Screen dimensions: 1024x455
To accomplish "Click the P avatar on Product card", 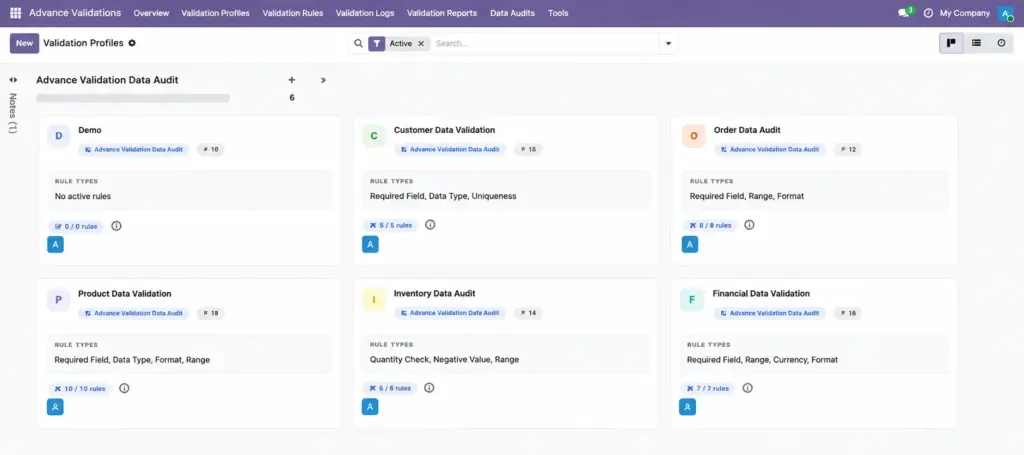I will 59,300.
